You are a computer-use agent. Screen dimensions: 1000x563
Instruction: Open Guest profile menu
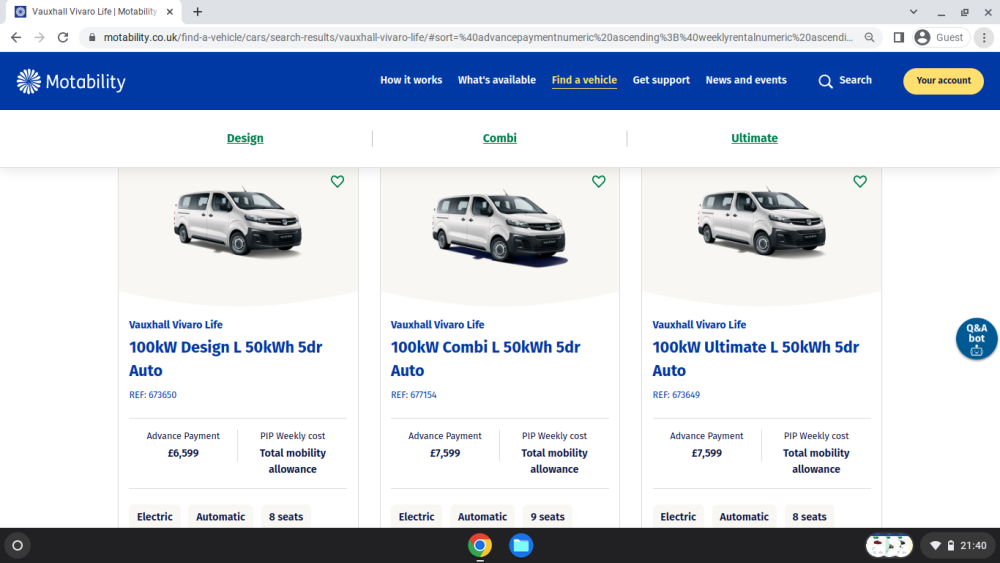click(x=940, y=38)
